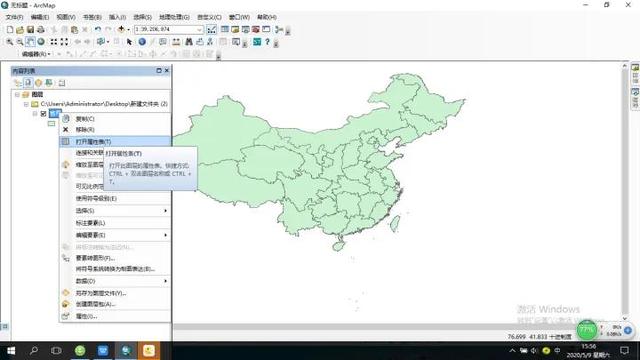The height and width of the screenshot is (360, 640).
Task: Switch to List By Selection
Action: (x=49, y=83)
